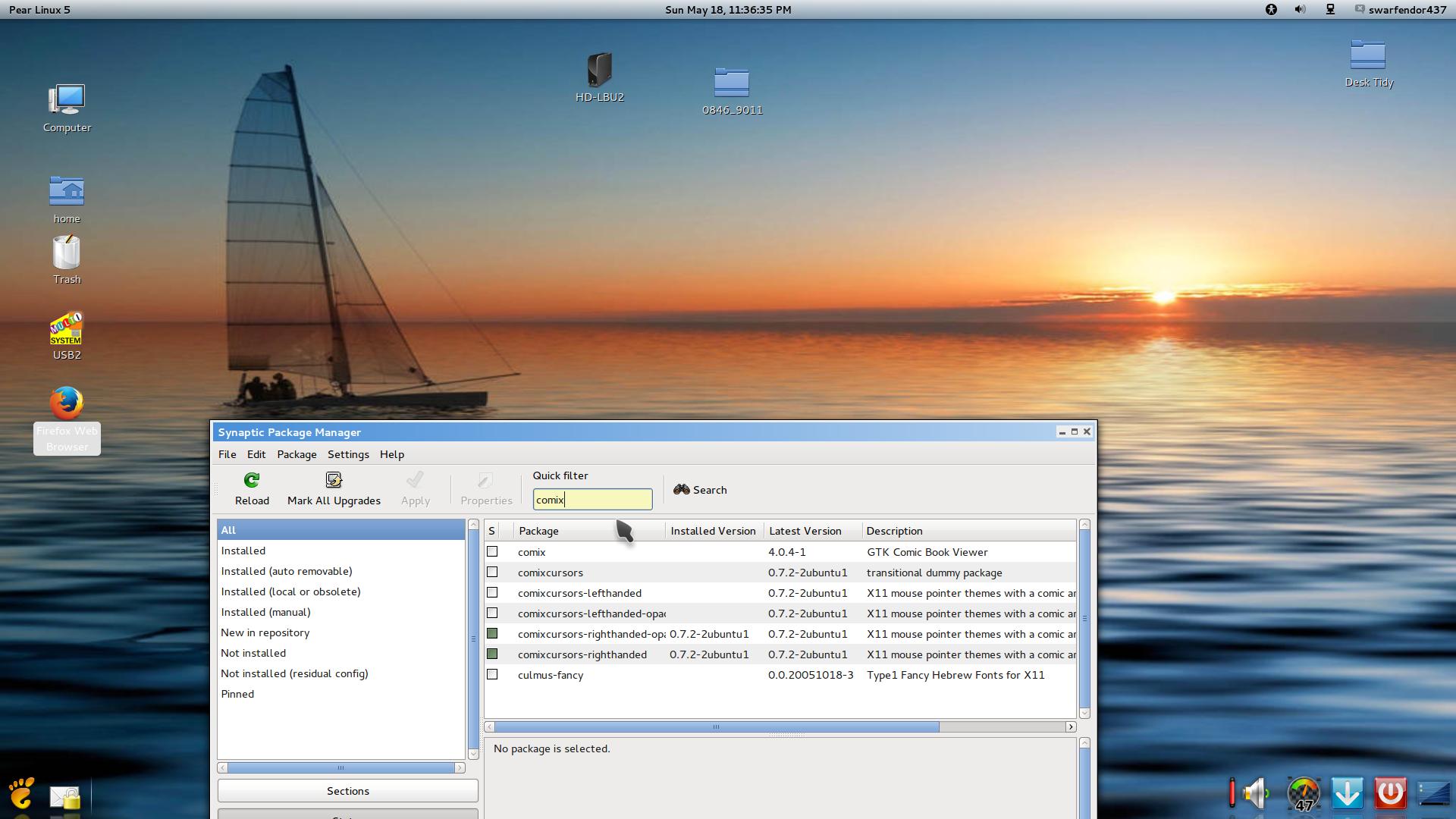Open the volume icon in top panel
1456x819 pixels.
1300,10
